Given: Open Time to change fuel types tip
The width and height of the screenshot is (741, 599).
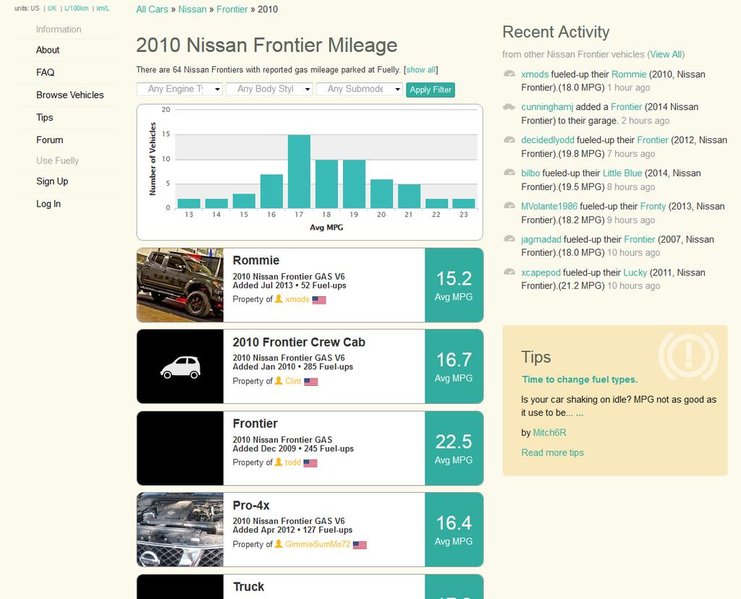Looking at the screenshot, I should click(579, 379).
